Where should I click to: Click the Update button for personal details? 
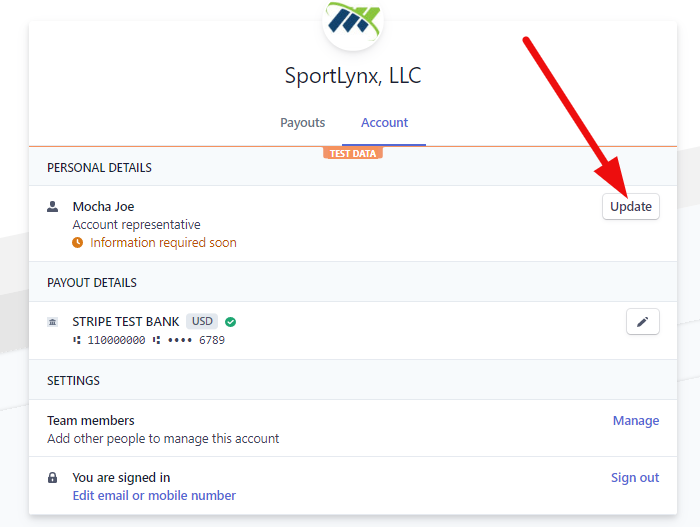(x=631, y=206)
